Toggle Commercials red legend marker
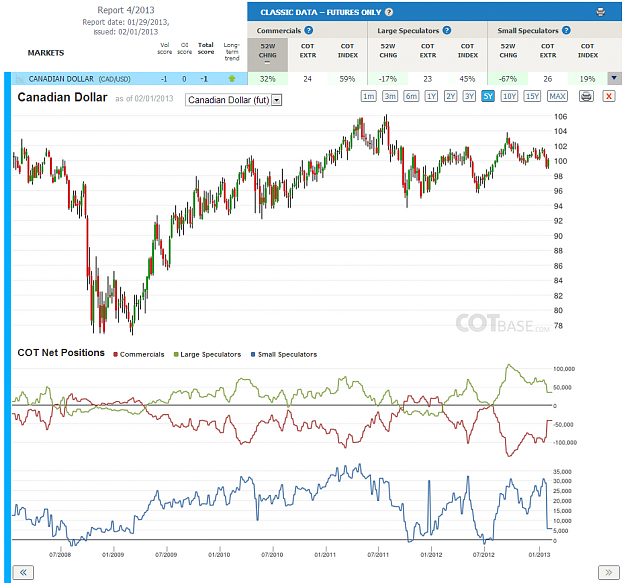This screenshot has height=583, width=625. (x=115, y=355)
